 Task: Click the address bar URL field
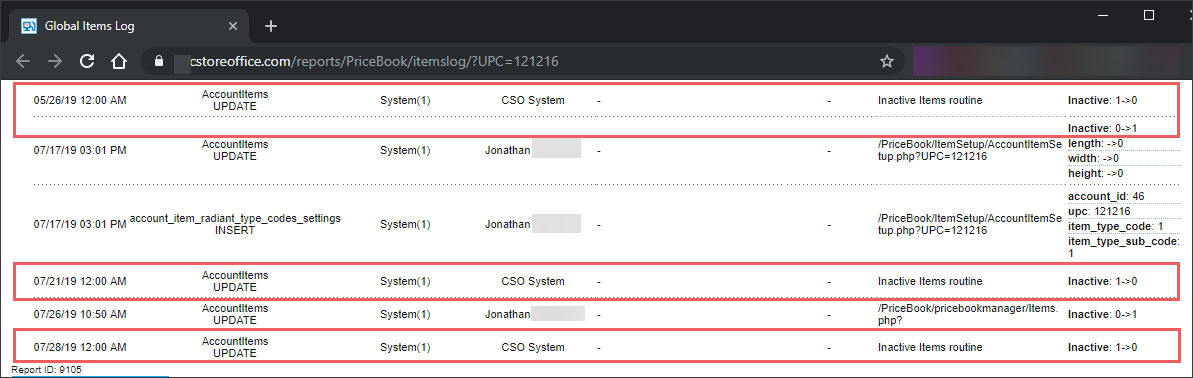(x=522, y=62)
